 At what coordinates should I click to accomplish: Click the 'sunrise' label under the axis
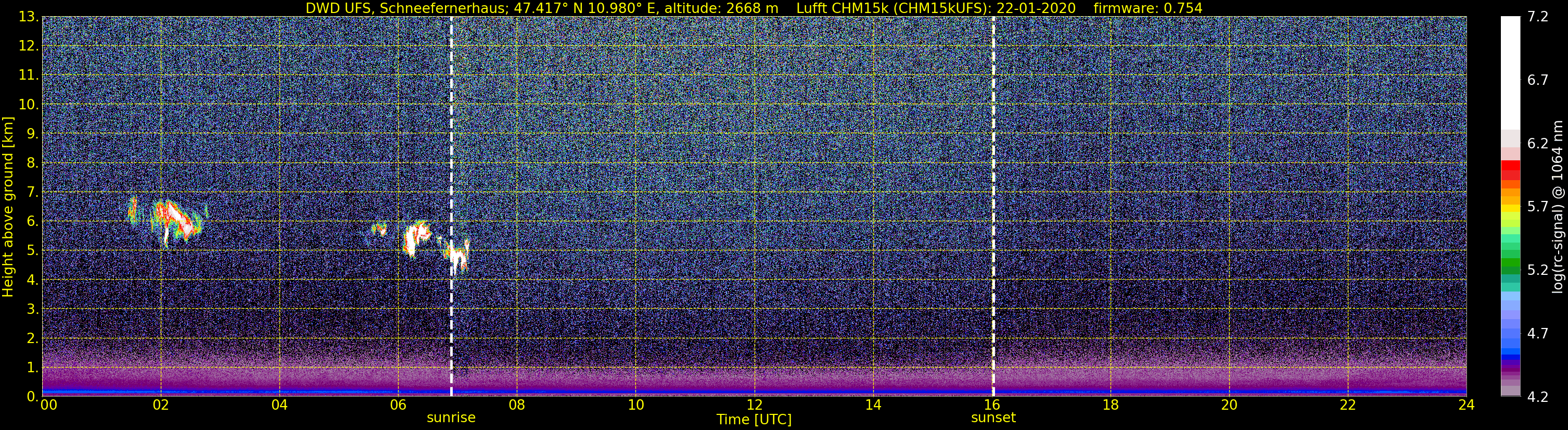tap(451, 418)
